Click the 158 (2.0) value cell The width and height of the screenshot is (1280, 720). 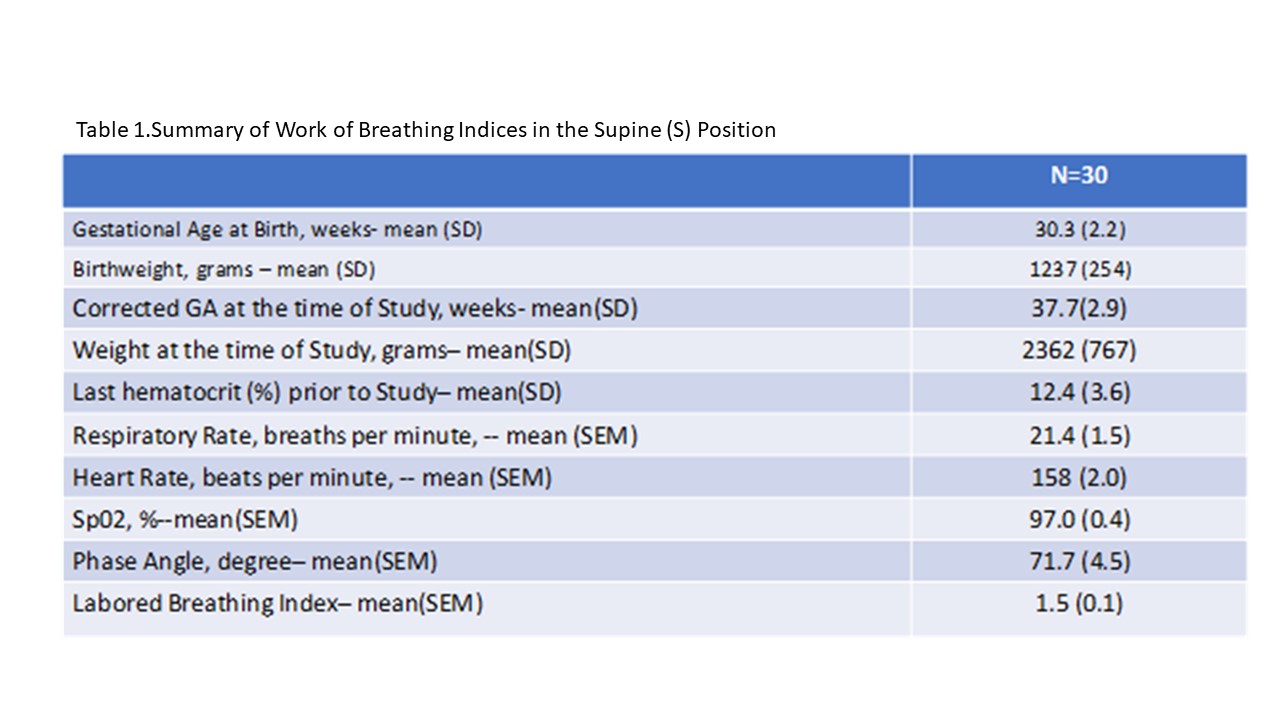(1079, 478)
